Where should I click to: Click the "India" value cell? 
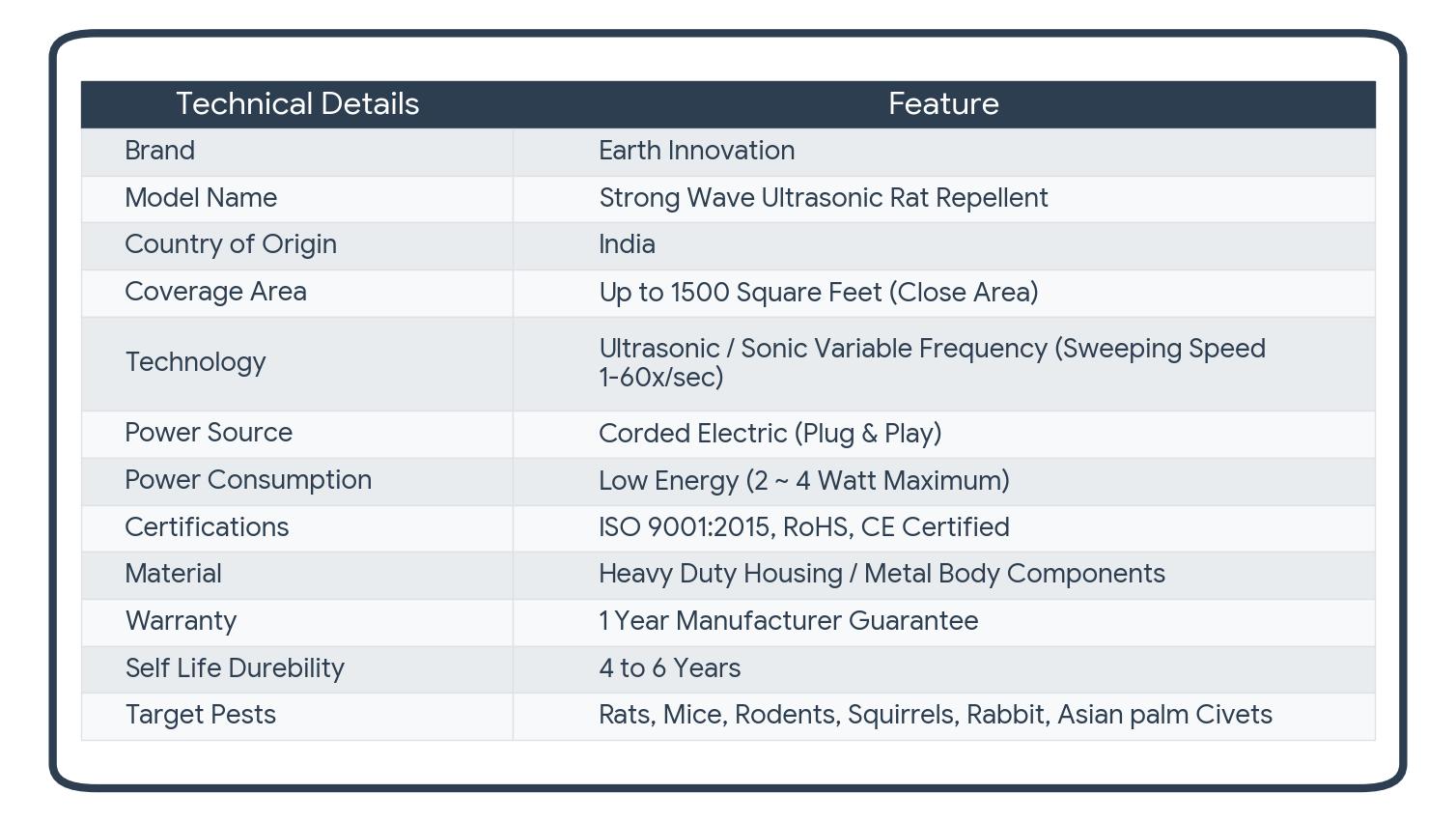627,244
